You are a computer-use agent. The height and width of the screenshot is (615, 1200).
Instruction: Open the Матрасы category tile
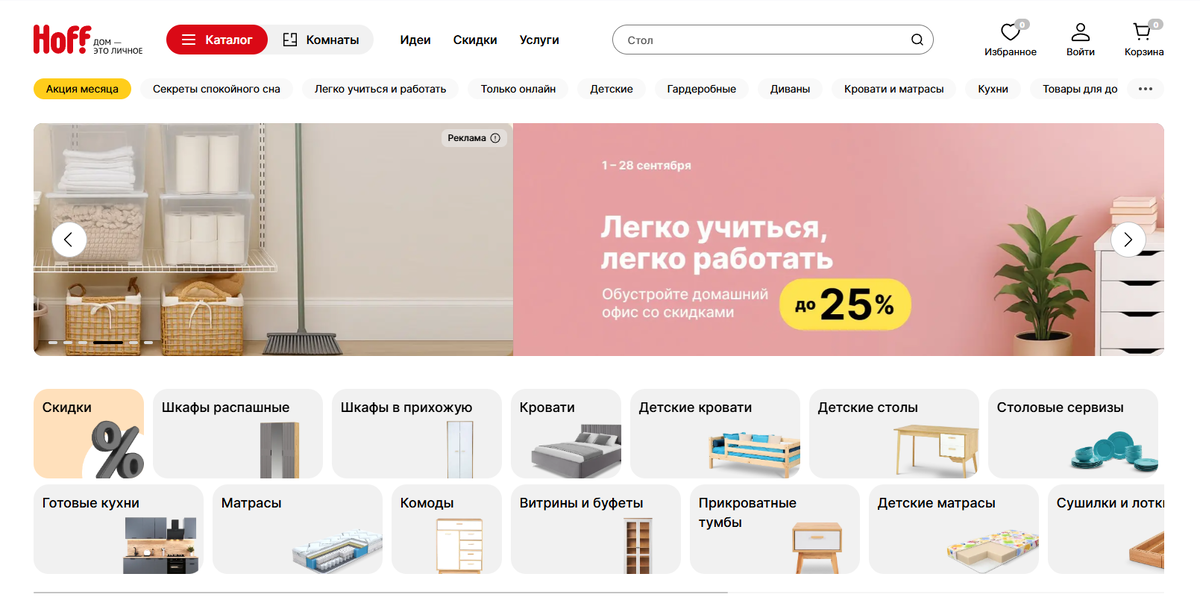click(297, 529)
